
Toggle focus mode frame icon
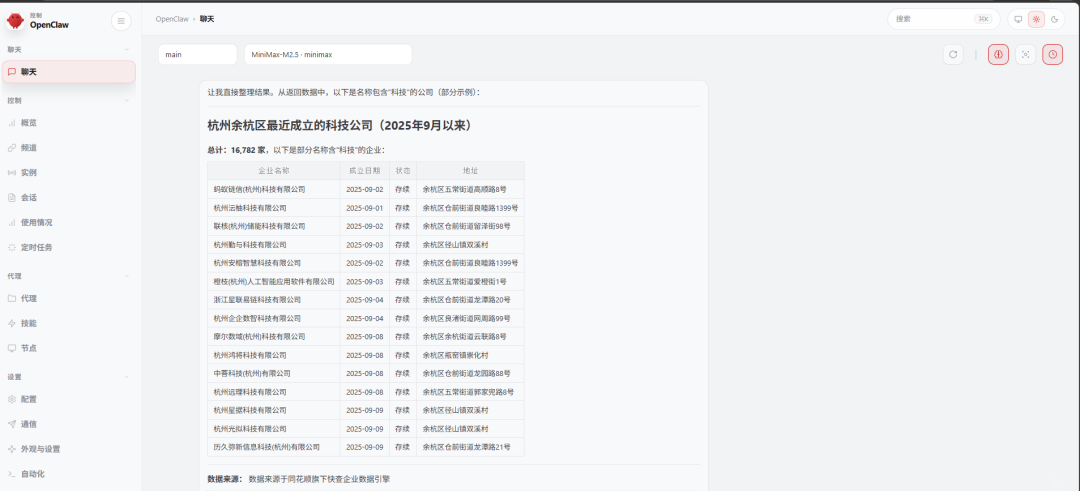[1026, 54]
